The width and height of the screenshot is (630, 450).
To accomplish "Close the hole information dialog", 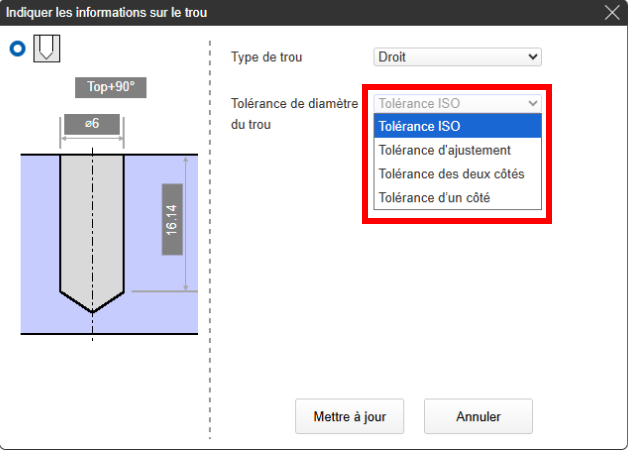I will 613,12.
